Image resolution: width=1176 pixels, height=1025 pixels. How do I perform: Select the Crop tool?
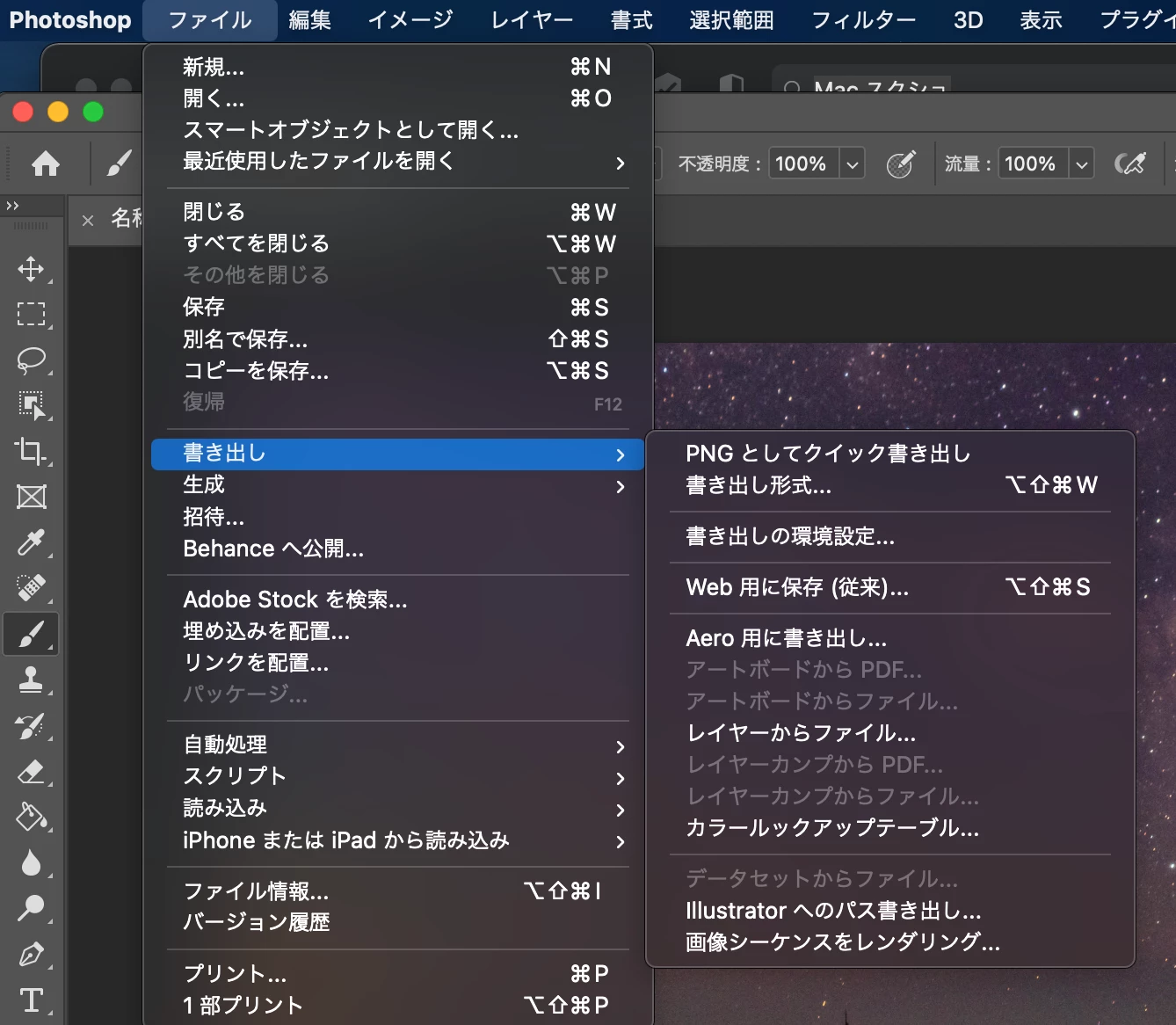31,451
